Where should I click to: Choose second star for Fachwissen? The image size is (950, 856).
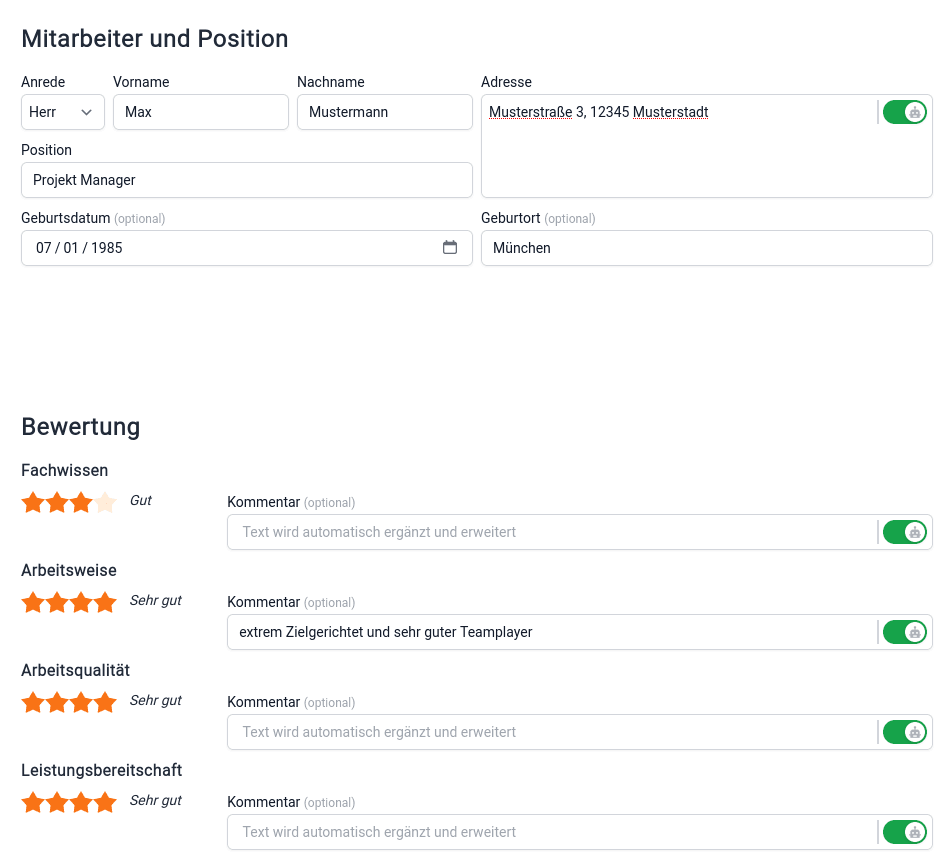click(57, 502)
